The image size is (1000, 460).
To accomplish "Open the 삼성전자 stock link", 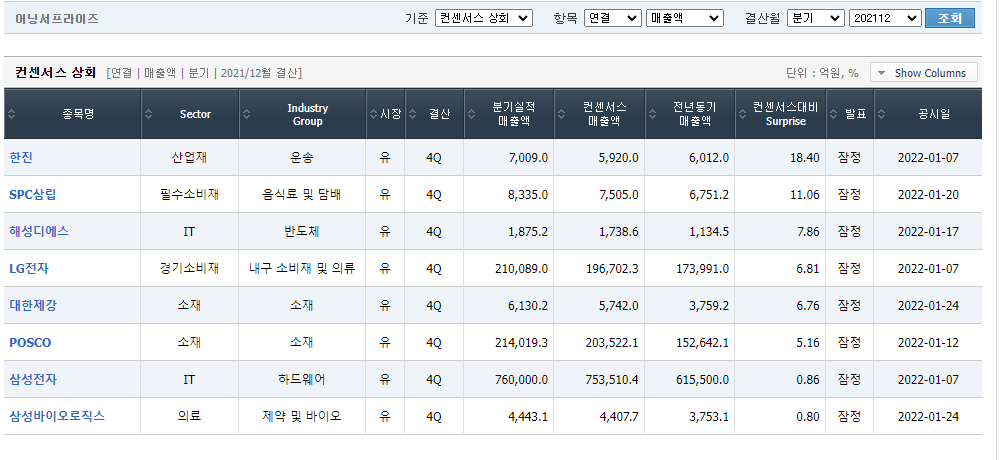I will click(x=33, y=380).
